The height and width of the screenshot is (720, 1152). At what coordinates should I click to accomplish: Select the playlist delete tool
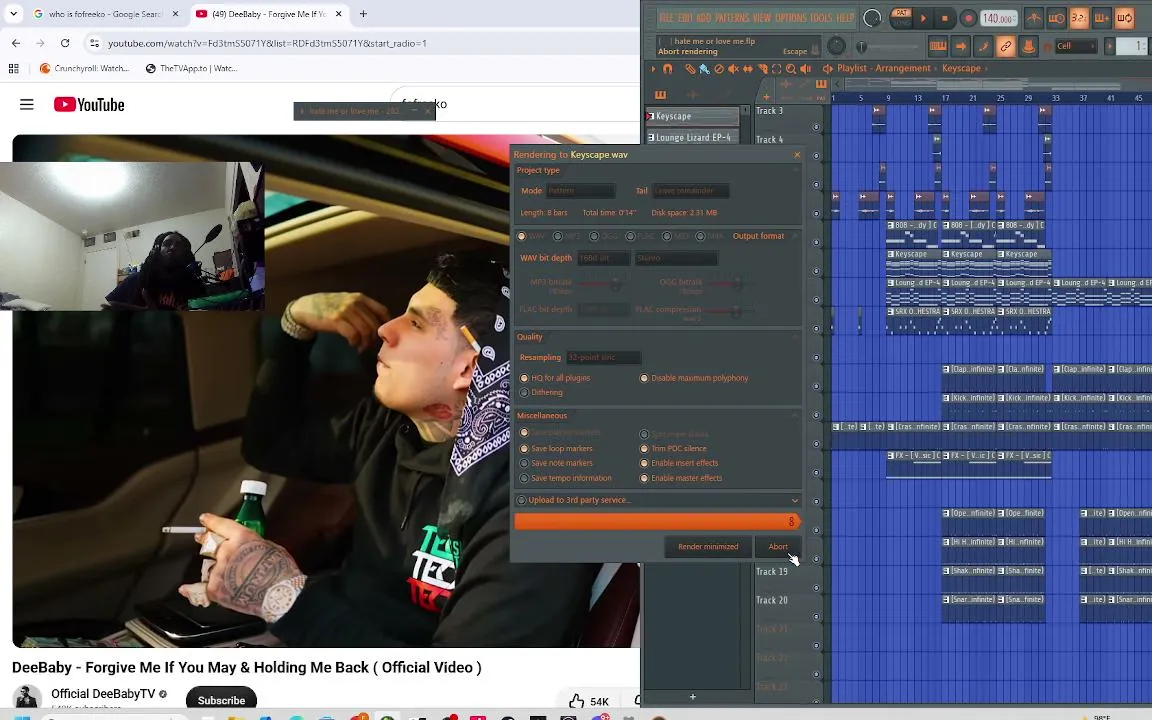point(719,69)
